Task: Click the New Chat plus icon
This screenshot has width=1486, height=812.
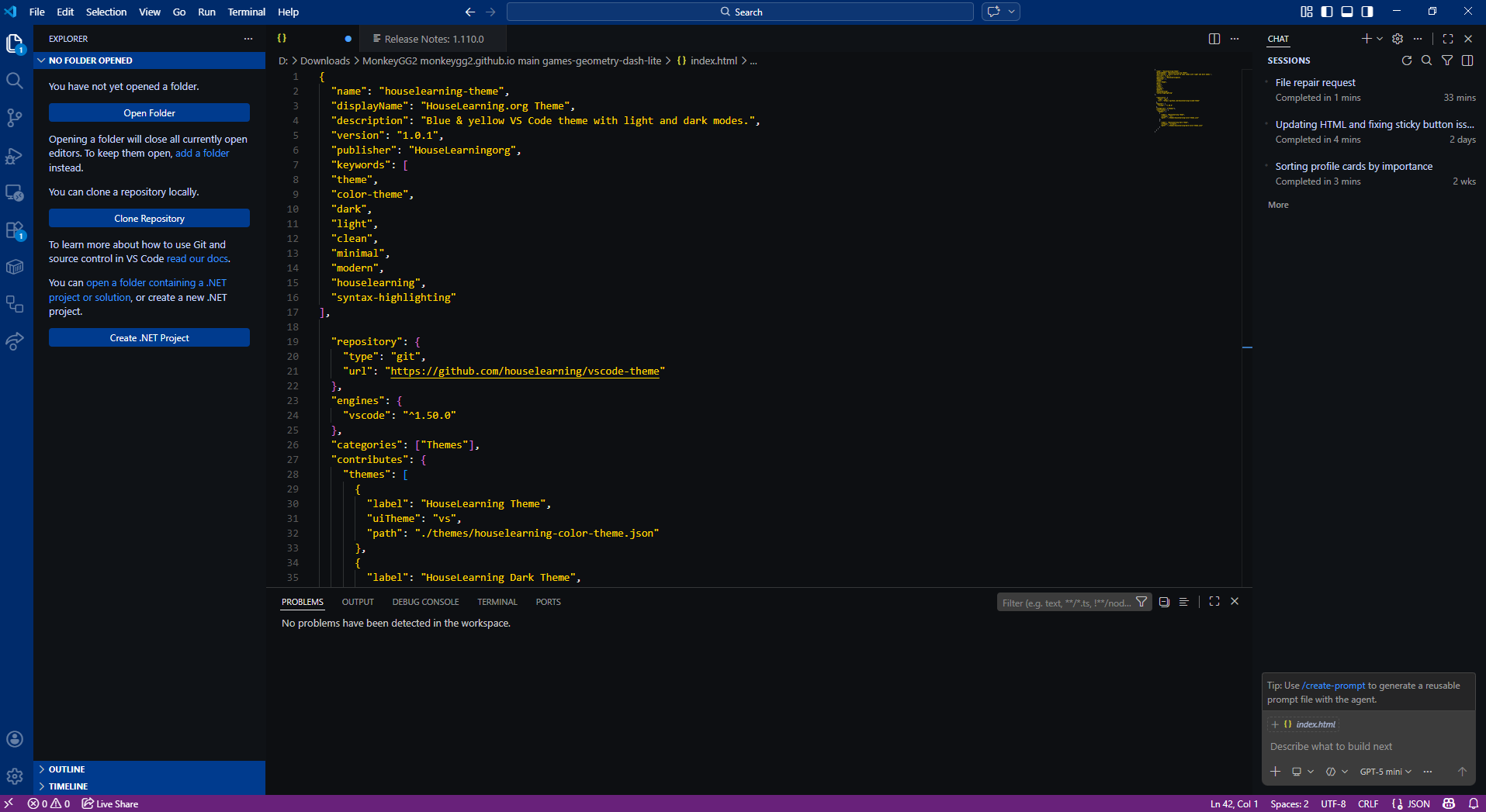Action: (x=1366, y=39)
